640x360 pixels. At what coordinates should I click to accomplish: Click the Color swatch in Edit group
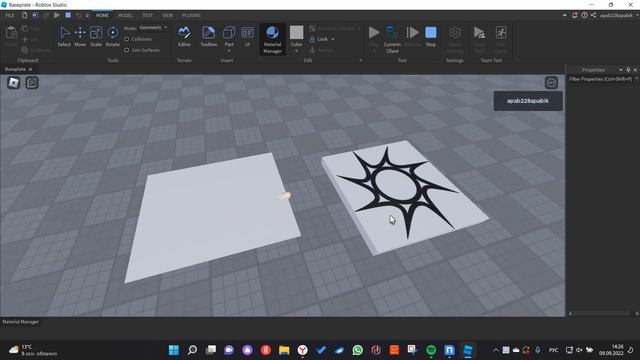point(296,32)
